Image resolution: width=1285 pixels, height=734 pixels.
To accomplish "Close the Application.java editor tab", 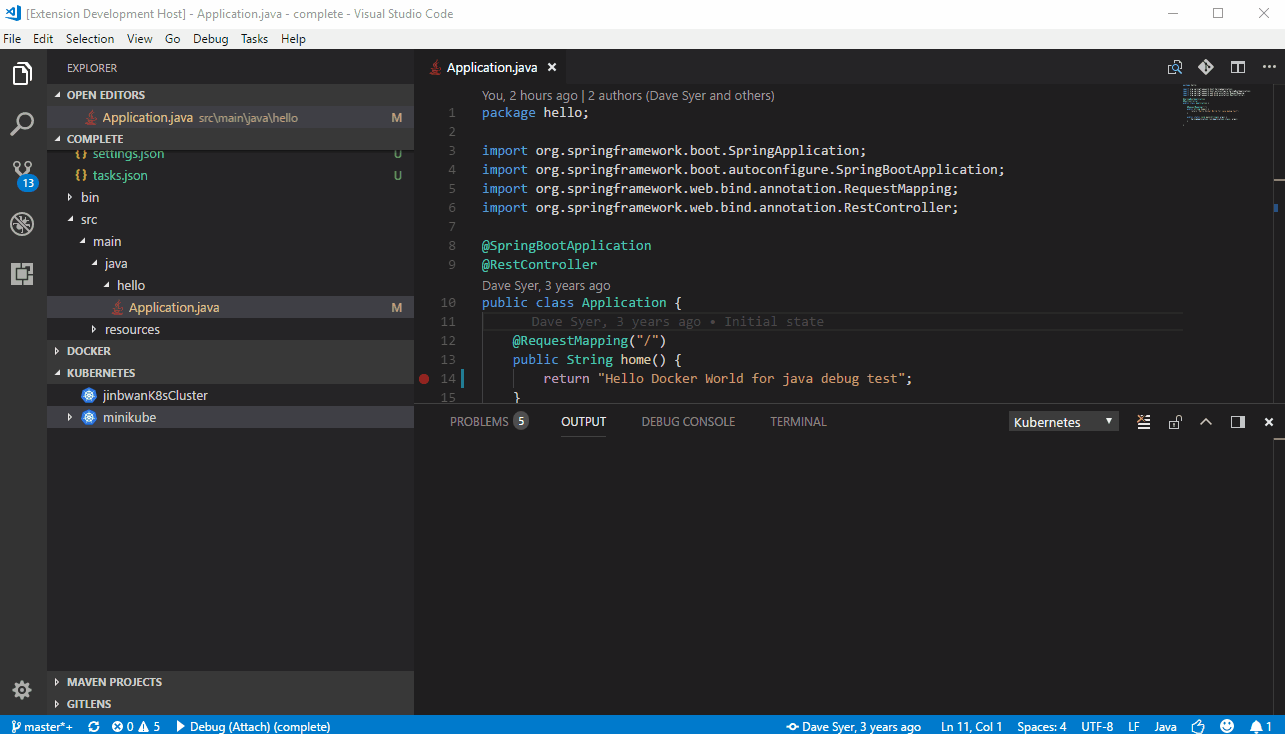I will click(x=550, y=68).
